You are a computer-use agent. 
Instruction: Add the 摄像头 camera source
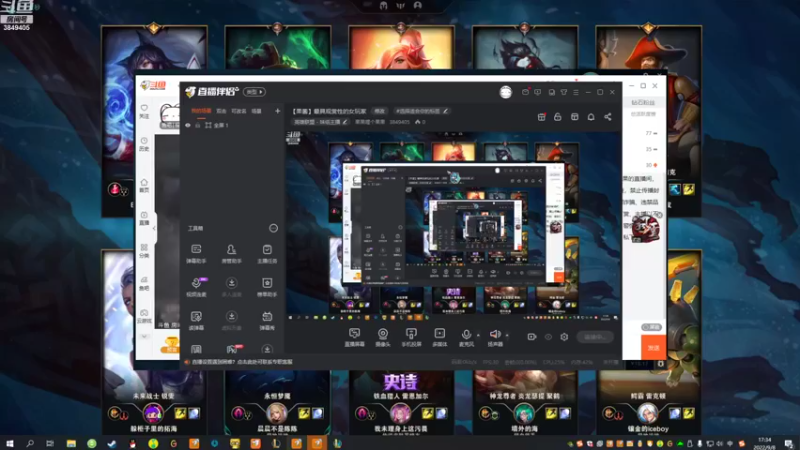pyautogui.click(x=383, y=337)
